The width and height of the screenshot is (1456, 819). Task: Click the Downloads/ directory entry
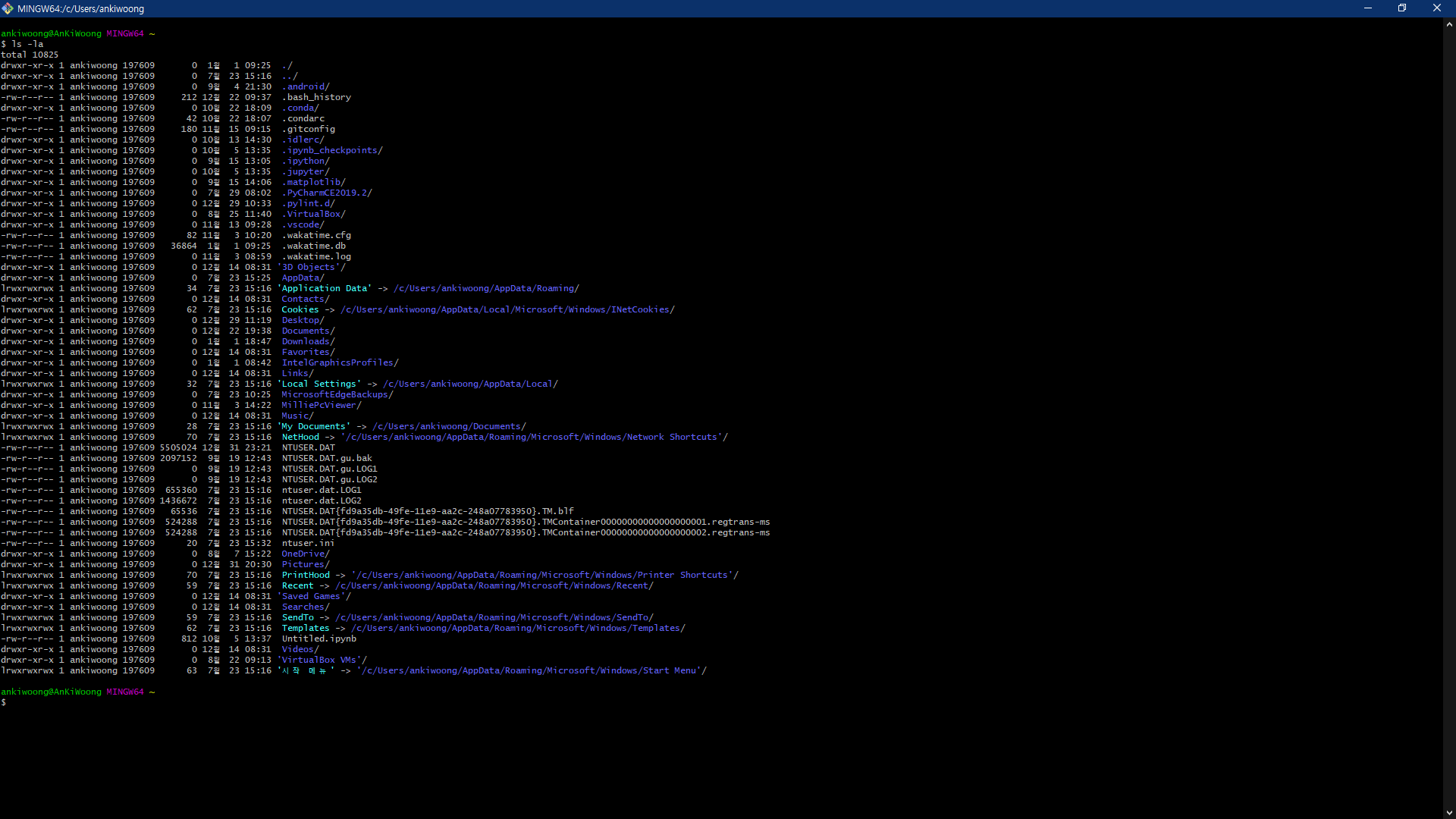pos(308,341)
